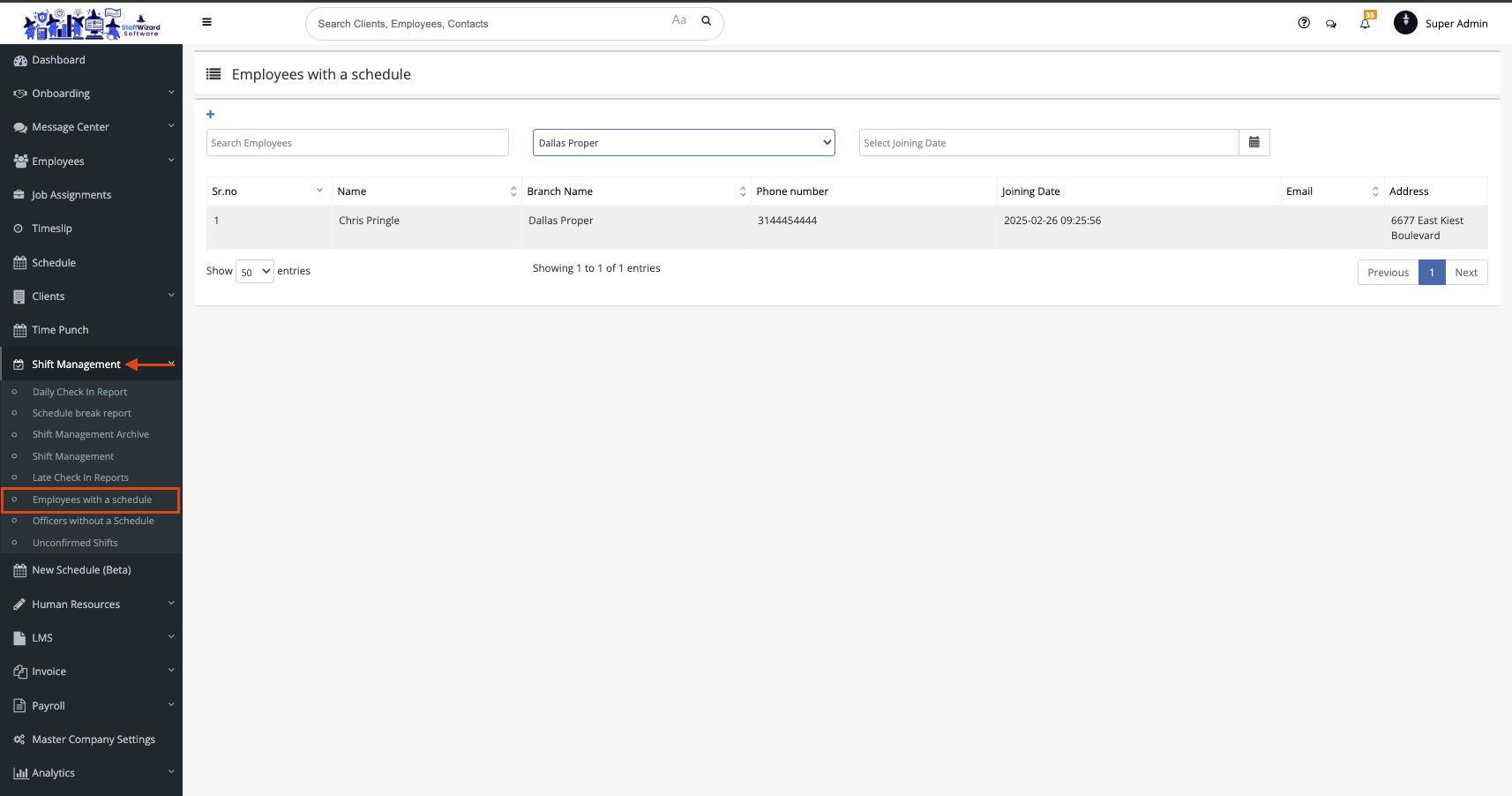Open the chat messages icon
1512x796 pixels.
coord(1330,24)
